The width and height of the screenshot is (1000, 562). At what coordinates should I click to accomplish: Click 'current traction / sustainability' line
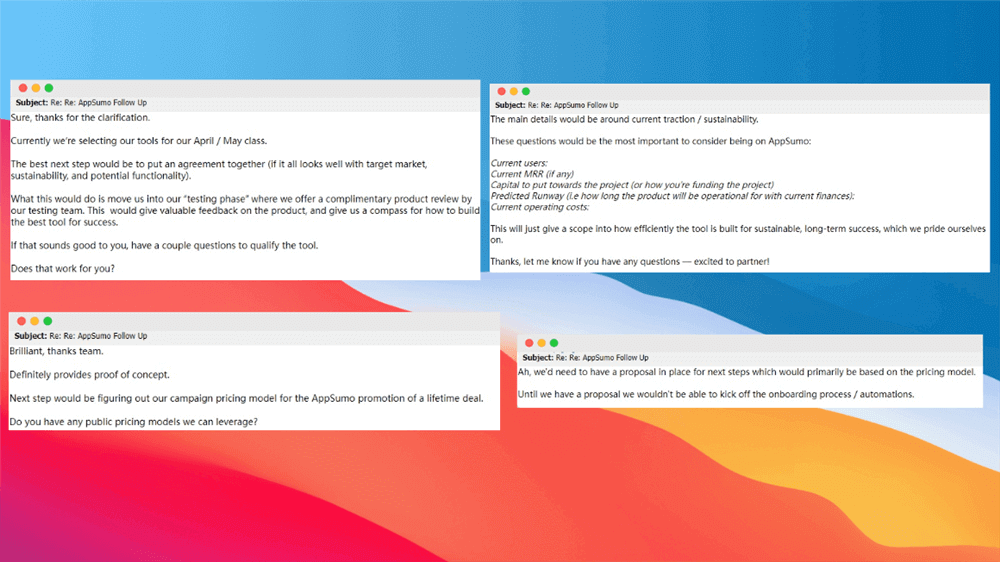pyautogui.click(x=624, y=120)
